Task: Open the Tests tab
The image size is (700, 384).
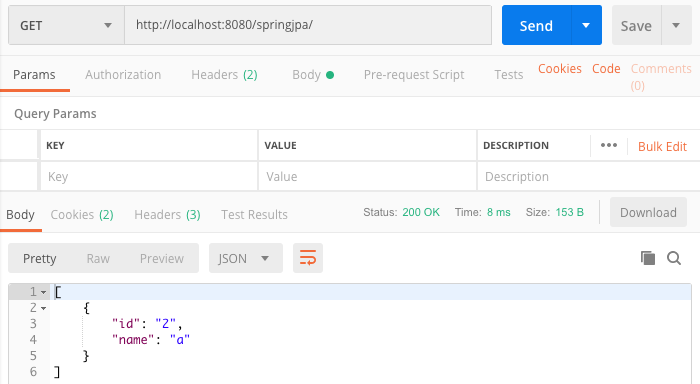Action: 508,75
